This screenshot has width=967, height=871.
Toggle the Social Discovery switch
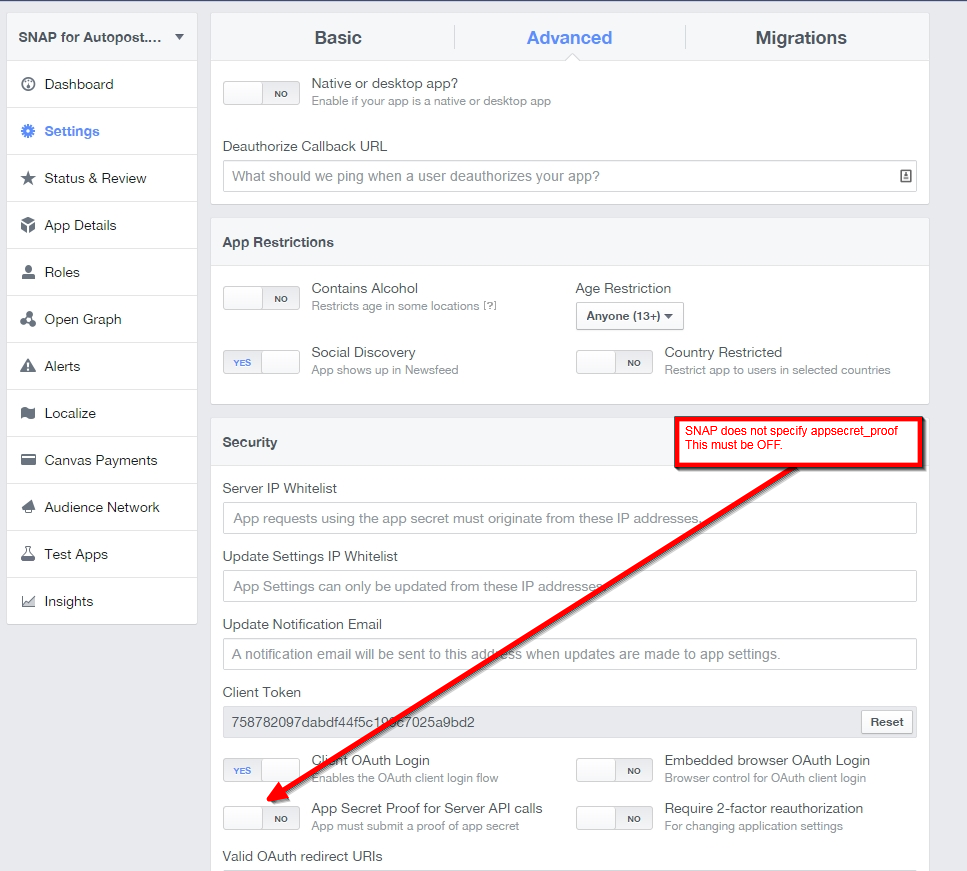coord(261,362)
